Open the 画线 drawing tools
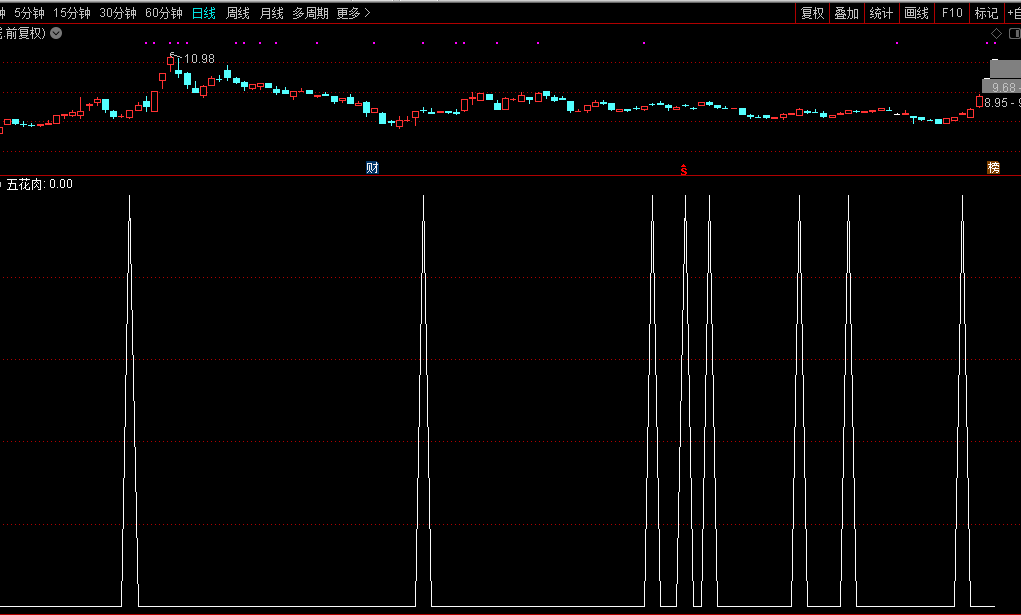Viewport: 1021px width, 615px height. [x=916, y=13]
